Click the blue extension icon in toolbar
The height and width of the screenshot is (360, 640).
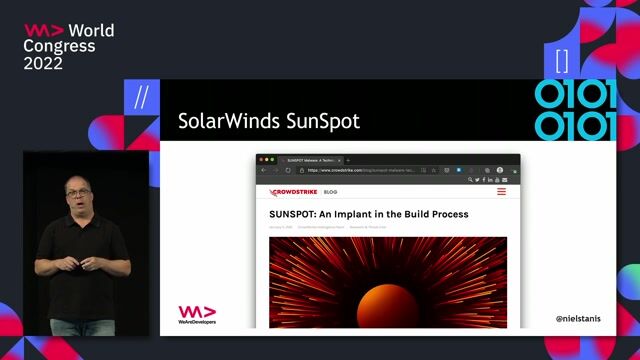(459, 170)
